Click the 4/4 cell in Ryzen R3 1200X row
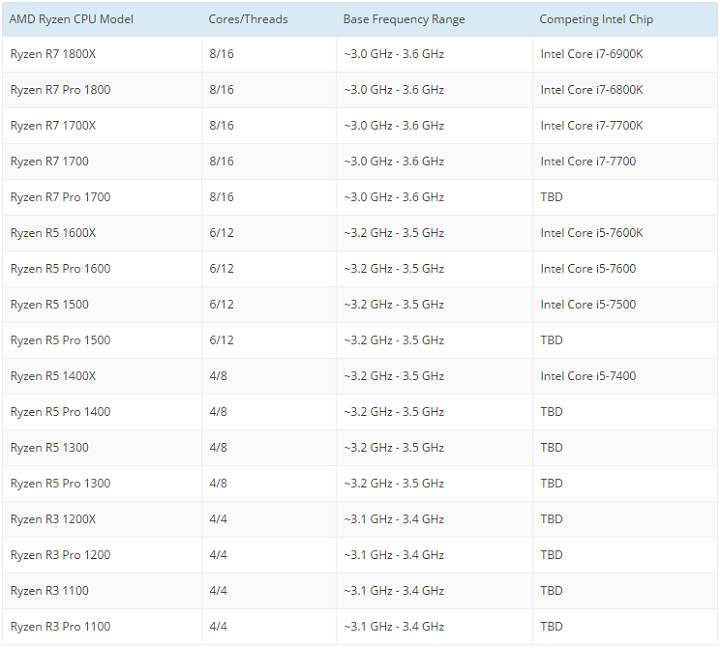This screenshot has height=648, width=720. point(269,520)
